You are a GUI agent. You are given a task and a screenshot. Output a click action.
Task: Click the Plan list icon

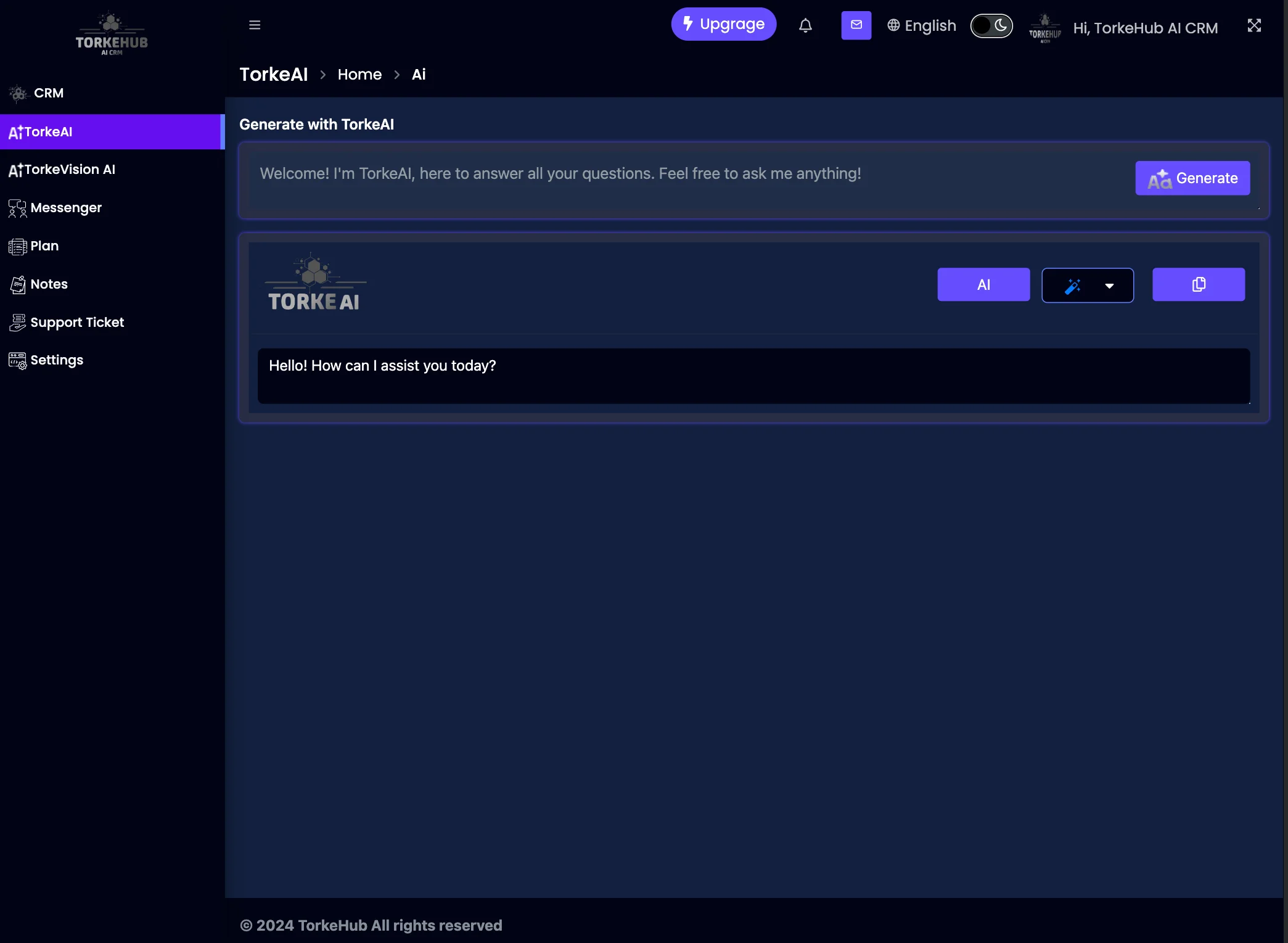(x=17, y=247)
